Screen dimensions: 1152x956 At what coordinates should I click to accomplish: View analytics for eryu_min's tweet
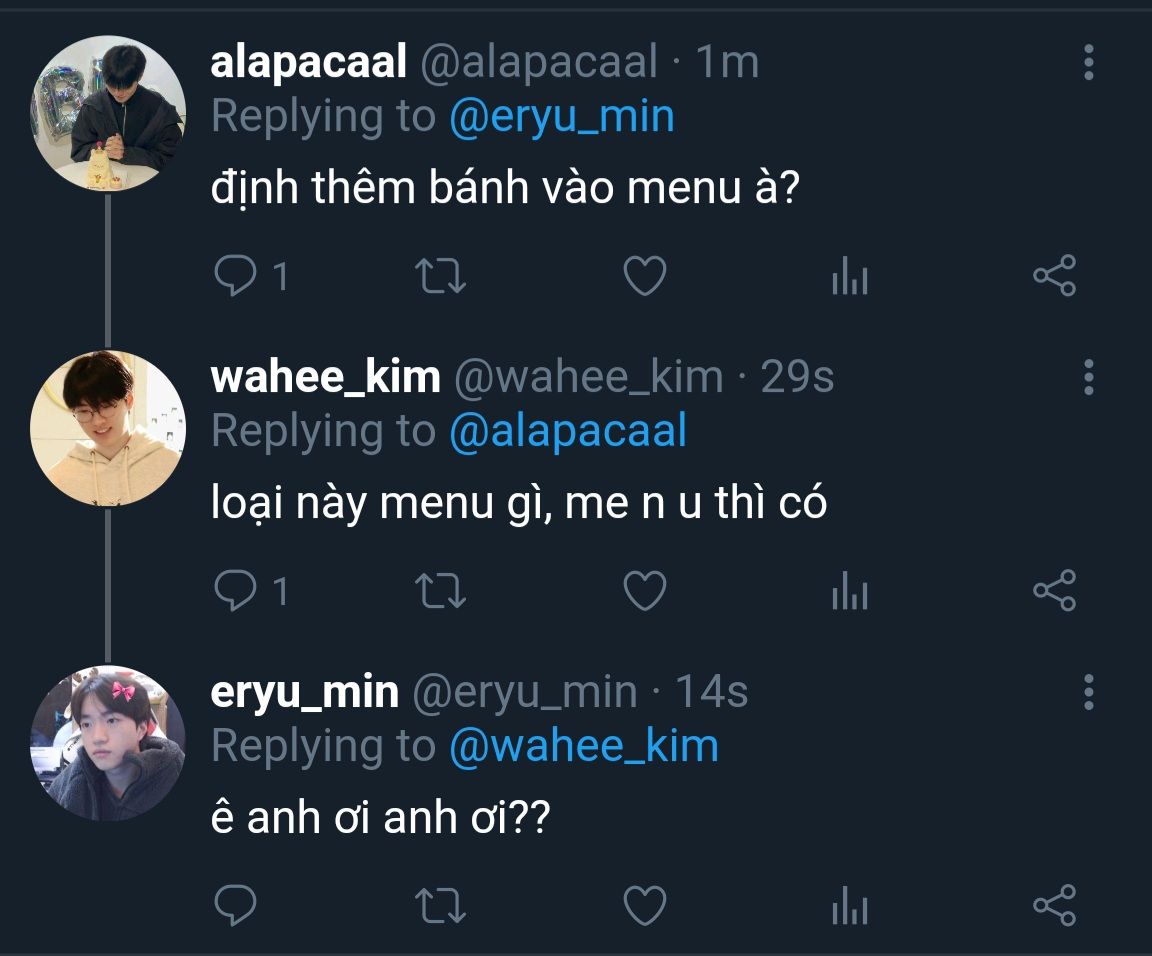[850, 907]
